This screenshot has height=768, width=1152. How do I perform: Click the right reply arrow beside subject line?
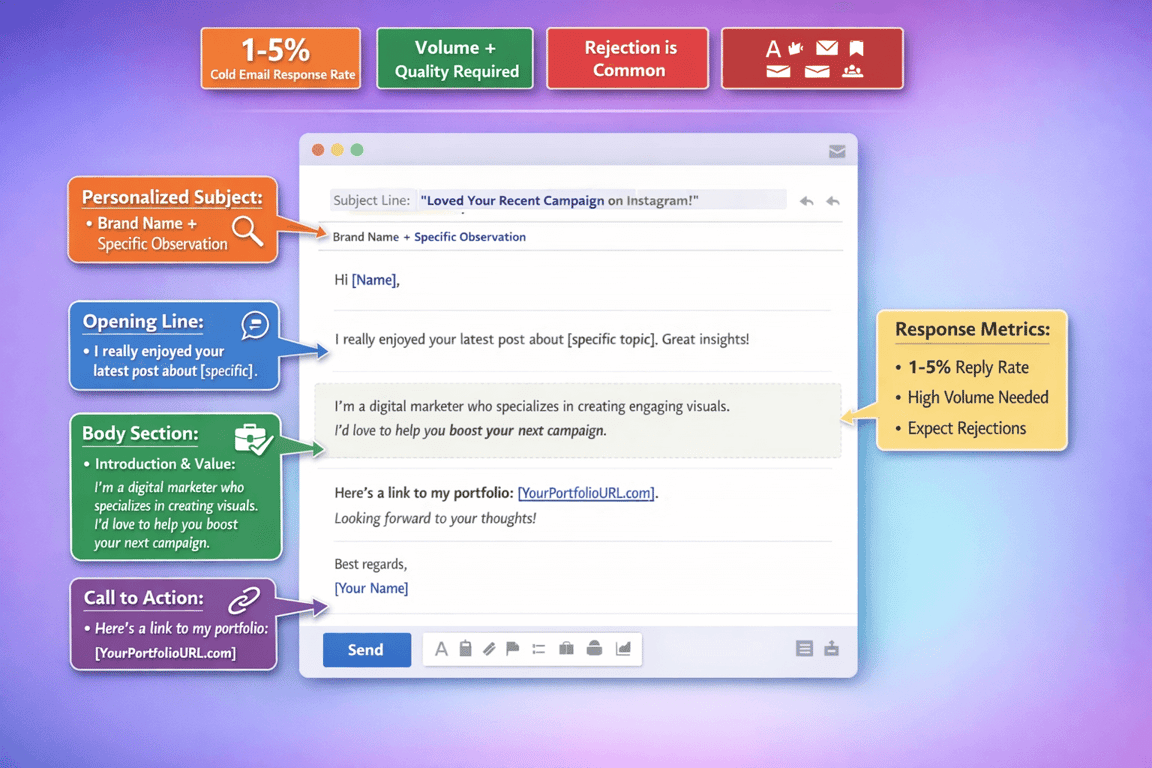[833, 201]
